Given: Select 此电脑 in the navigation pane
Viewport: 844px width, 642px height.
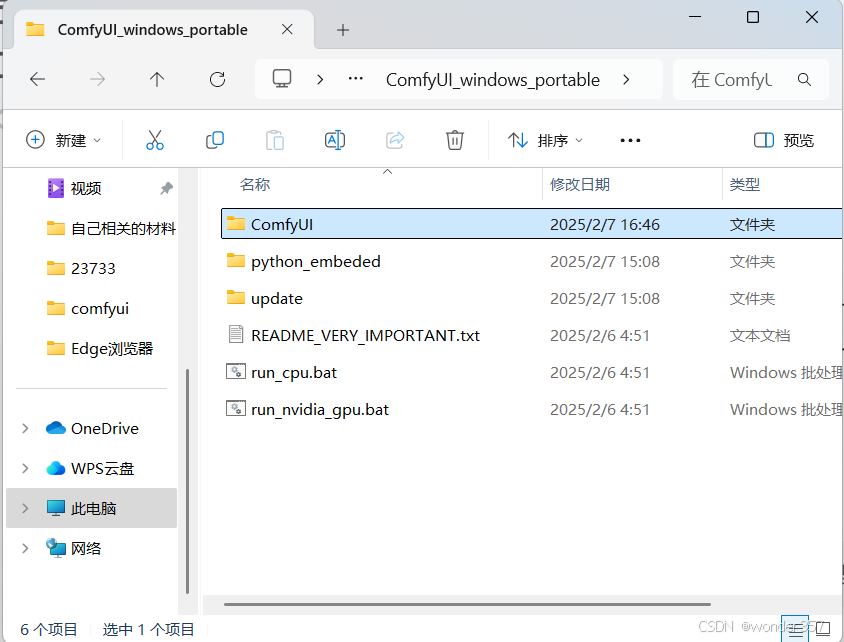Looking at the screenshot, I should point(92,508).
